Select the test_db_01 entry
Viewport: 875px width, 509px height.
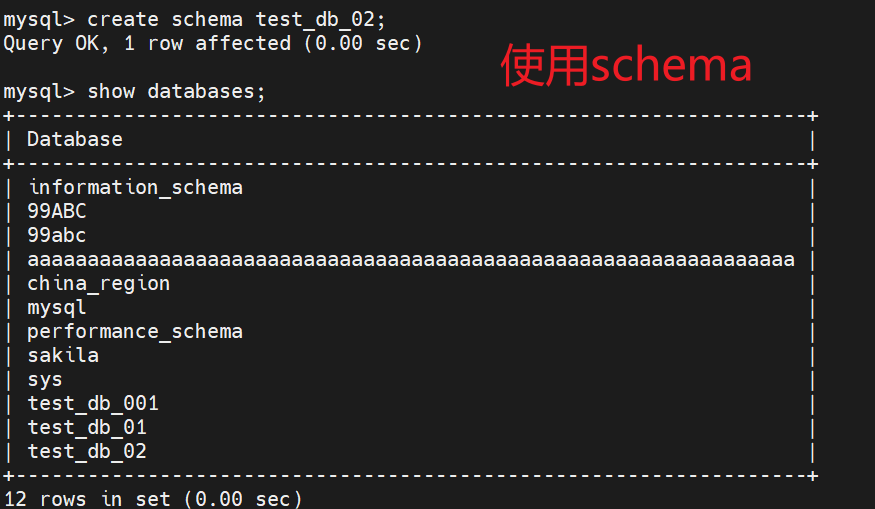click(87, 427)
